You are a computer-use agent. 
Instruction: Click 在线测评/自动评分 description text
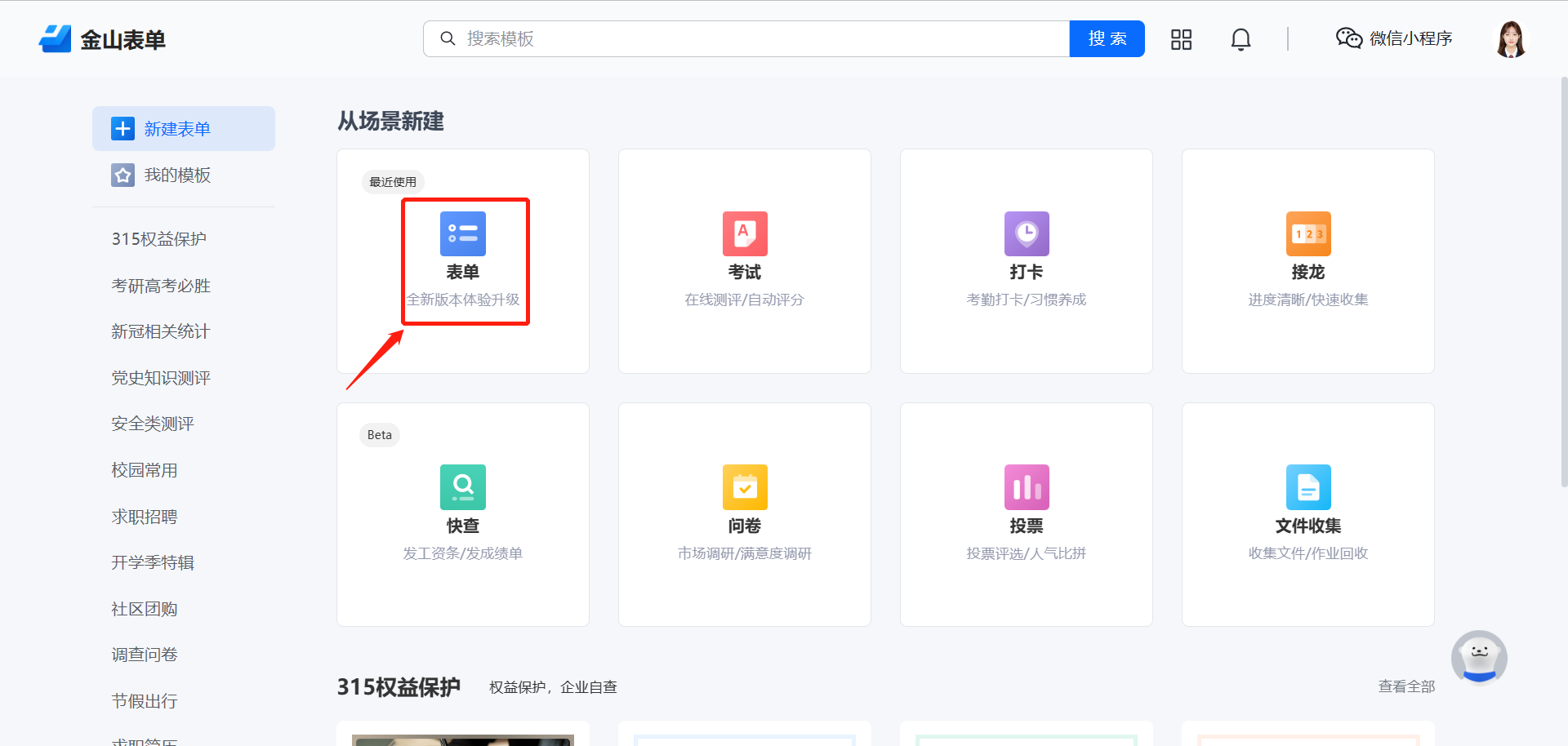[x=745, y=300]
